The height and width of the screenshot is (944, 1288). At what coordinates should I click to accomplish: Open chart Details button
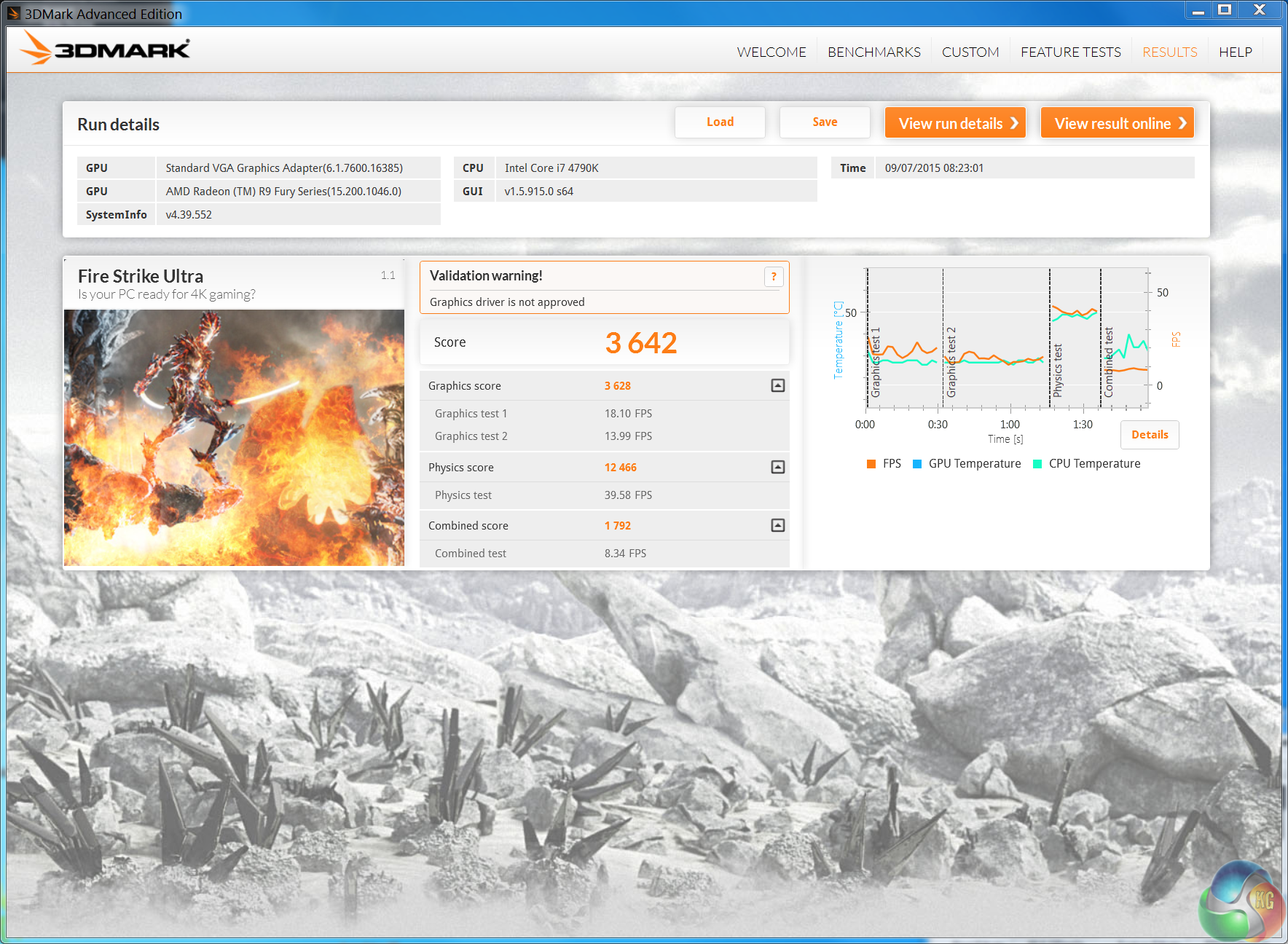pyautogui.click(x=1150, y=435)
